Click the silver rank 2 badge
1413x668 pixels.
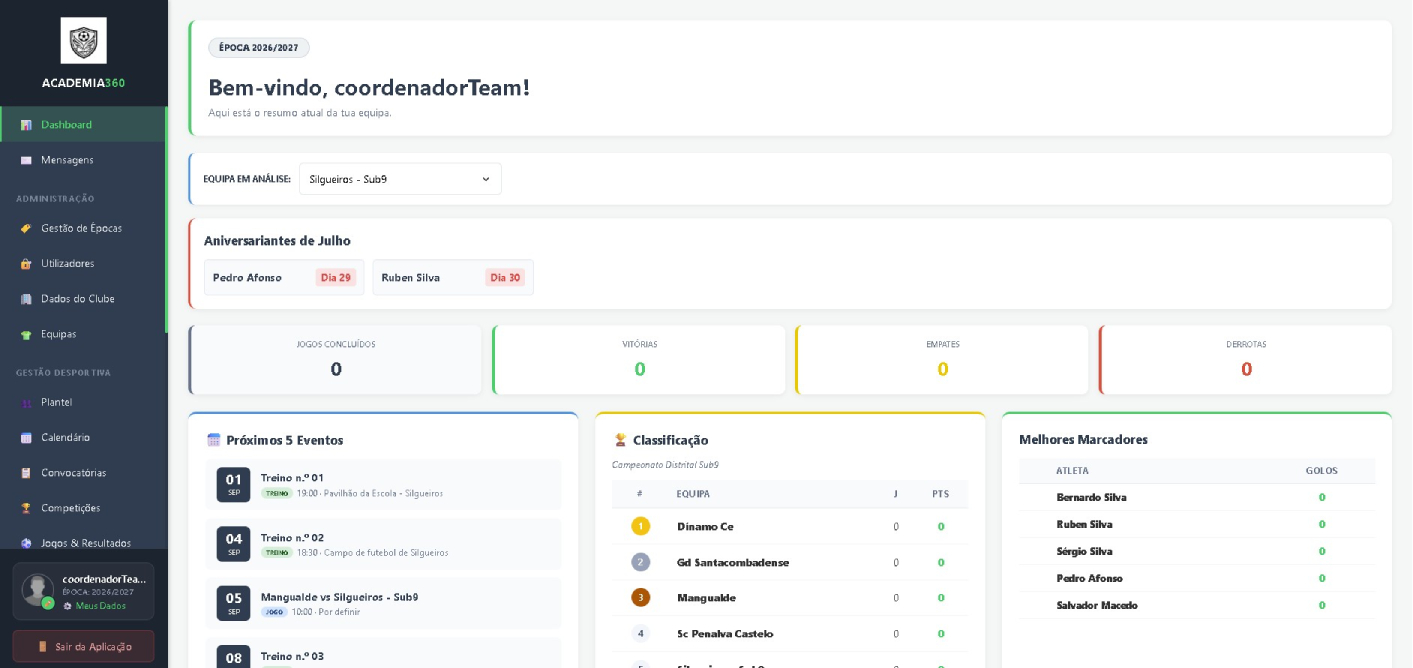pos(640,562)
